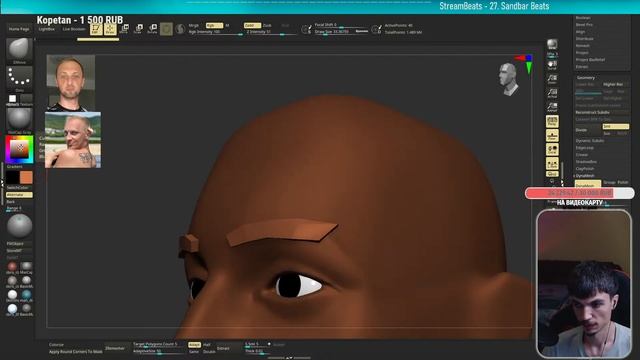Click the SwitchColor button
The width and height of the screenshot is (640, 360).
[x=19, y=188]
